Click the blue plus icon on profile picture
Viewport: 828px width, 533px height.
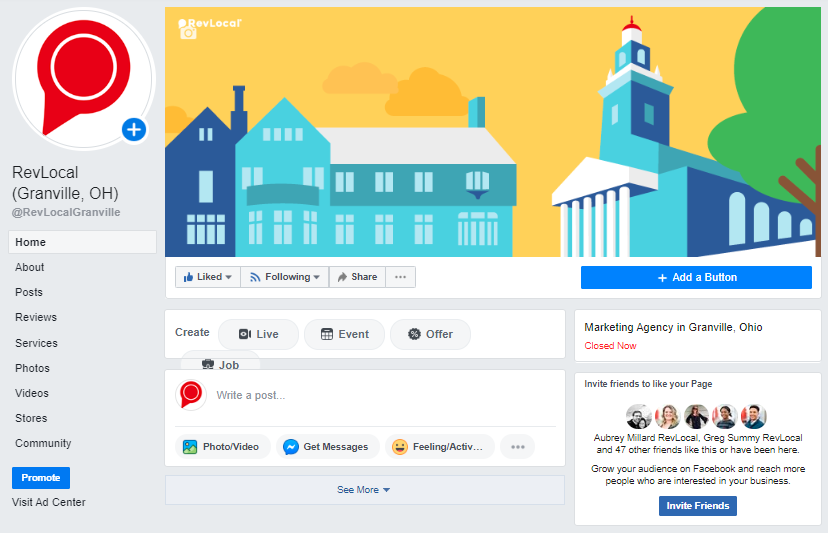(134, 129)
